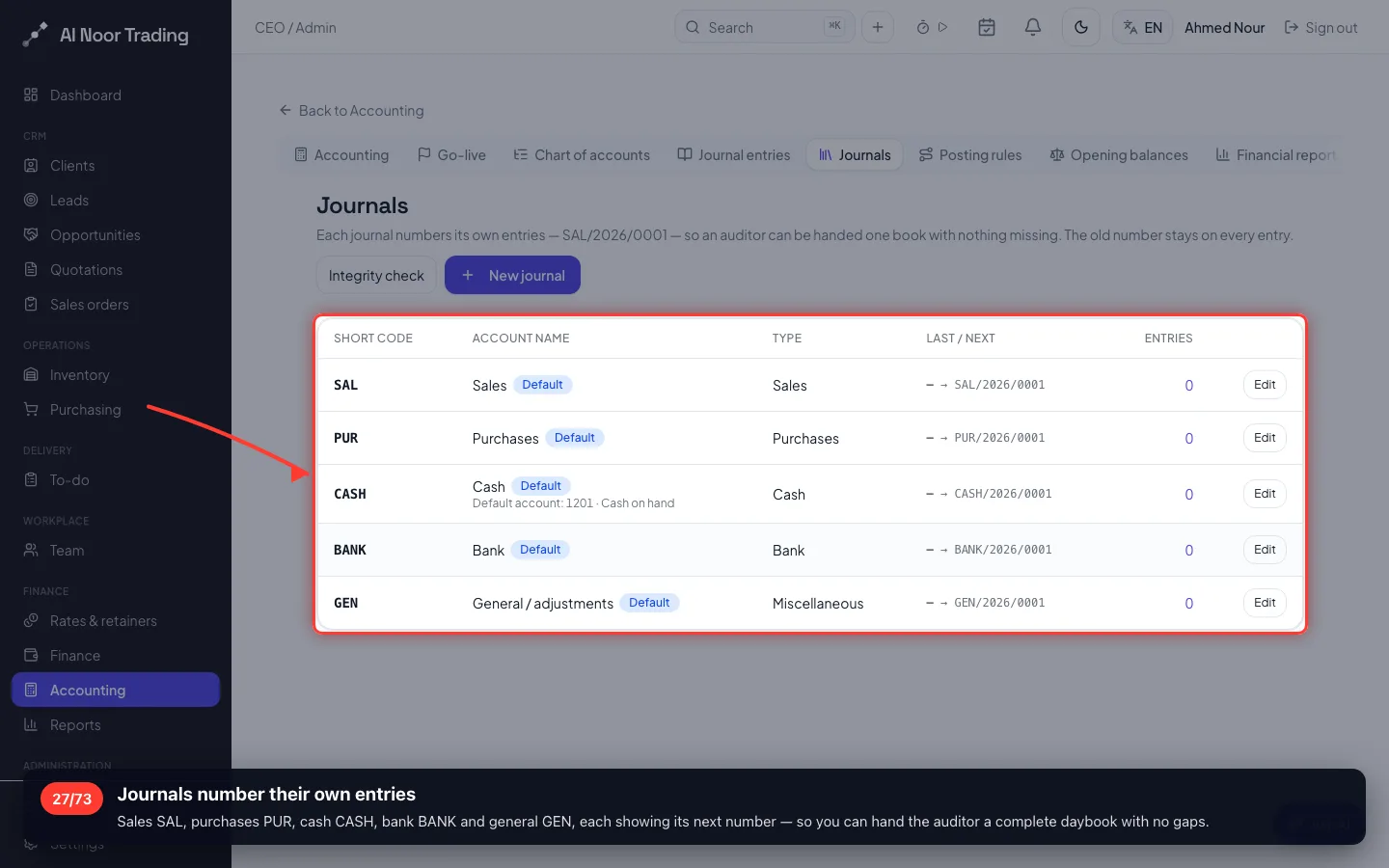Screen dimensions: 1389x868
Task: Open the Accounting tab
Action: [x=341, y=155]
